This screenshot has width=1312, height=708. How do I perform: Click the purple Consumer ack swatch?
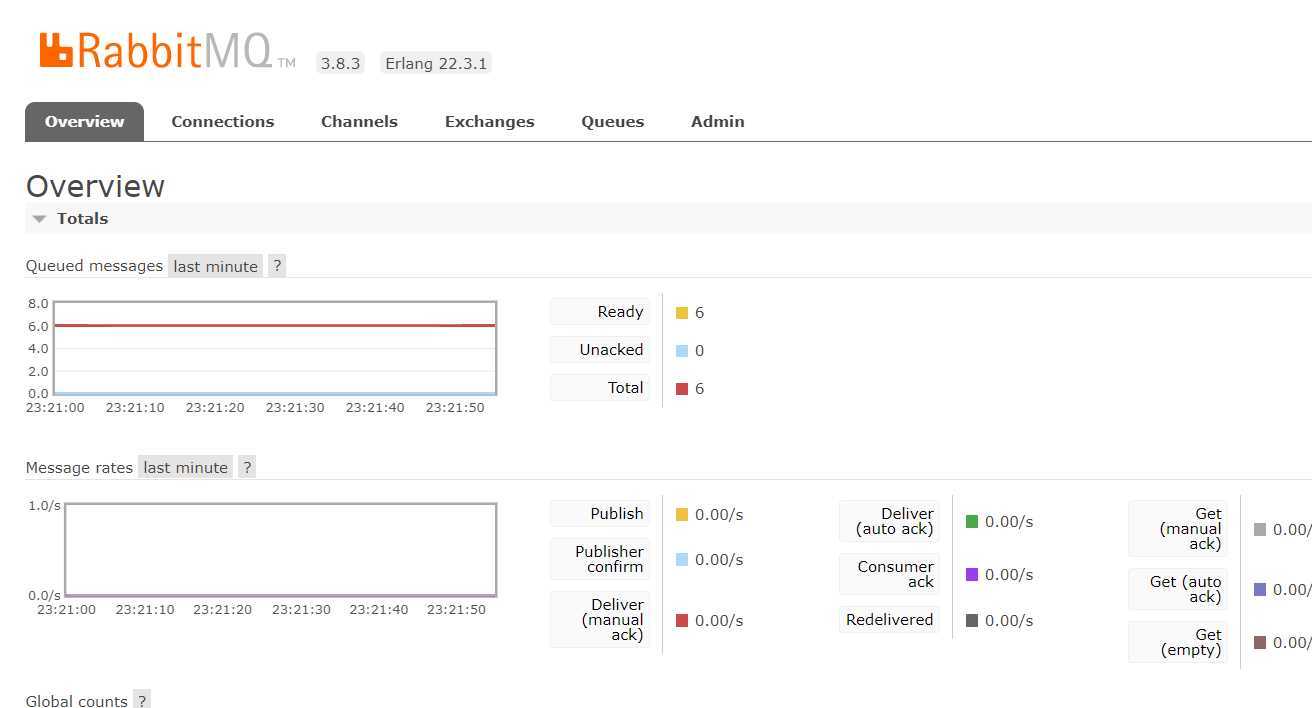(x=972, y=575)
